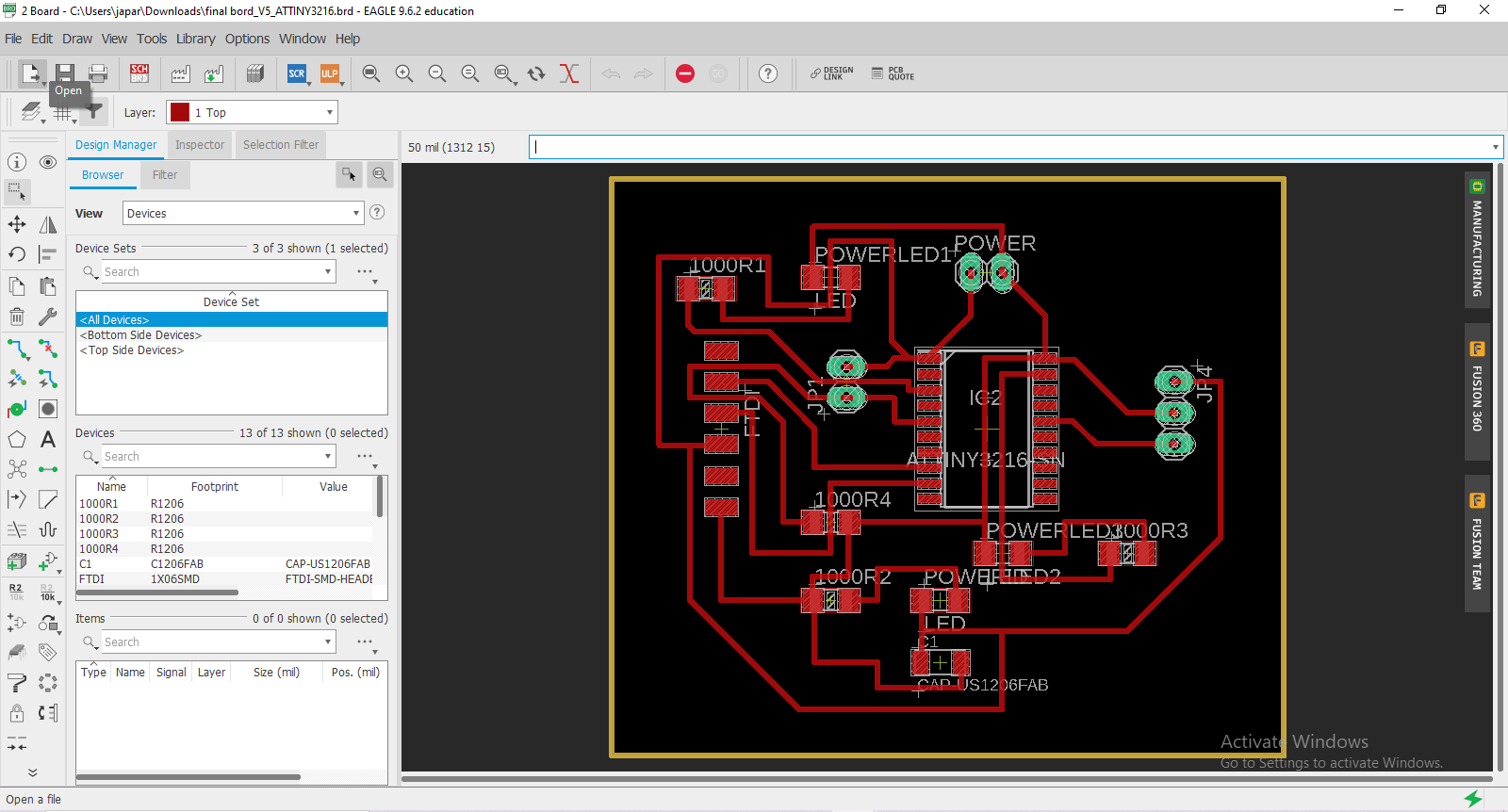
Task: Toggle the group selection marquee tool
Action: (17, 192)
